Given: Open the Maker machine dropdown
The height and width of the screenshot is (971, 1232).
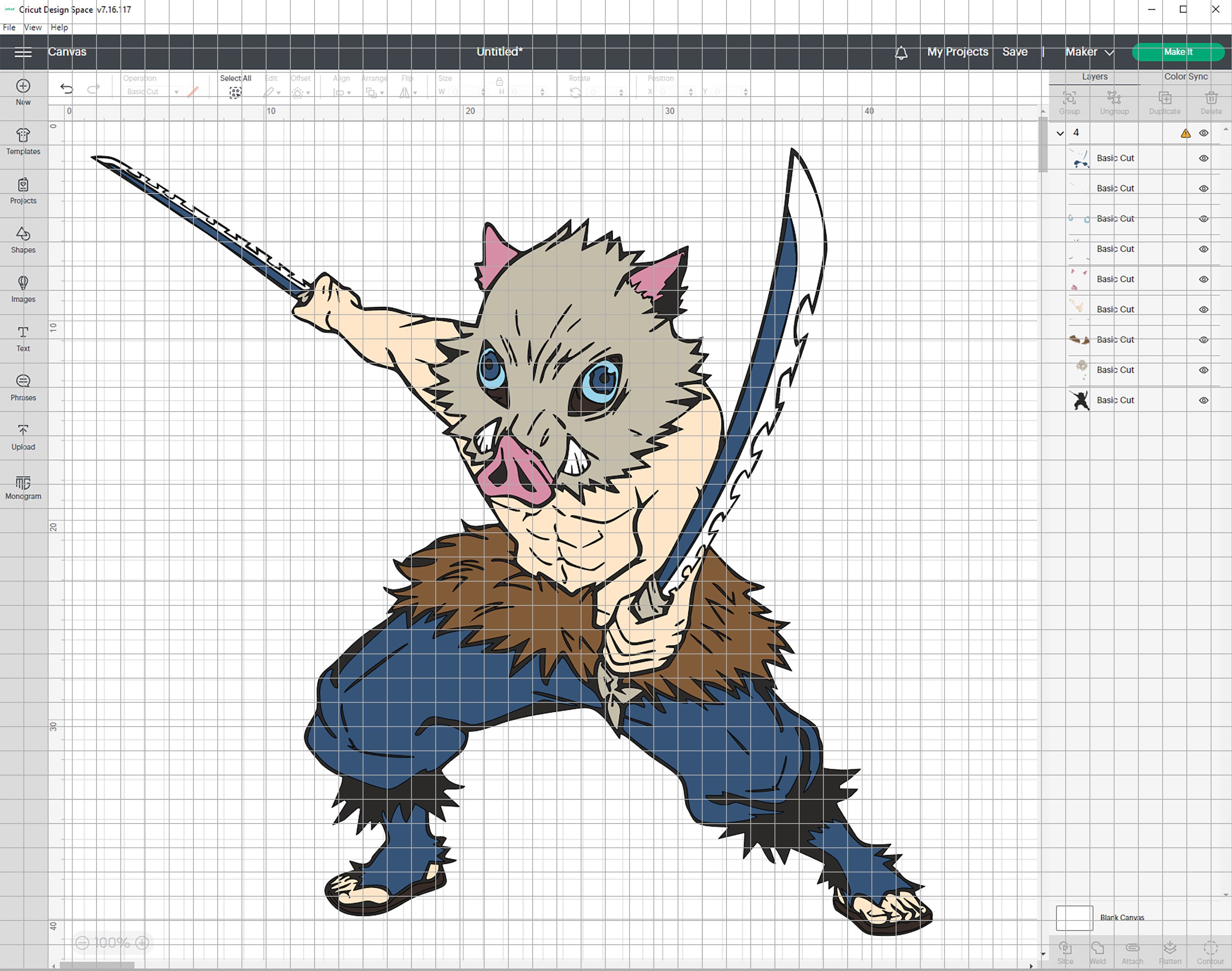Looking at the screenshot, I should coord(1089,52).
